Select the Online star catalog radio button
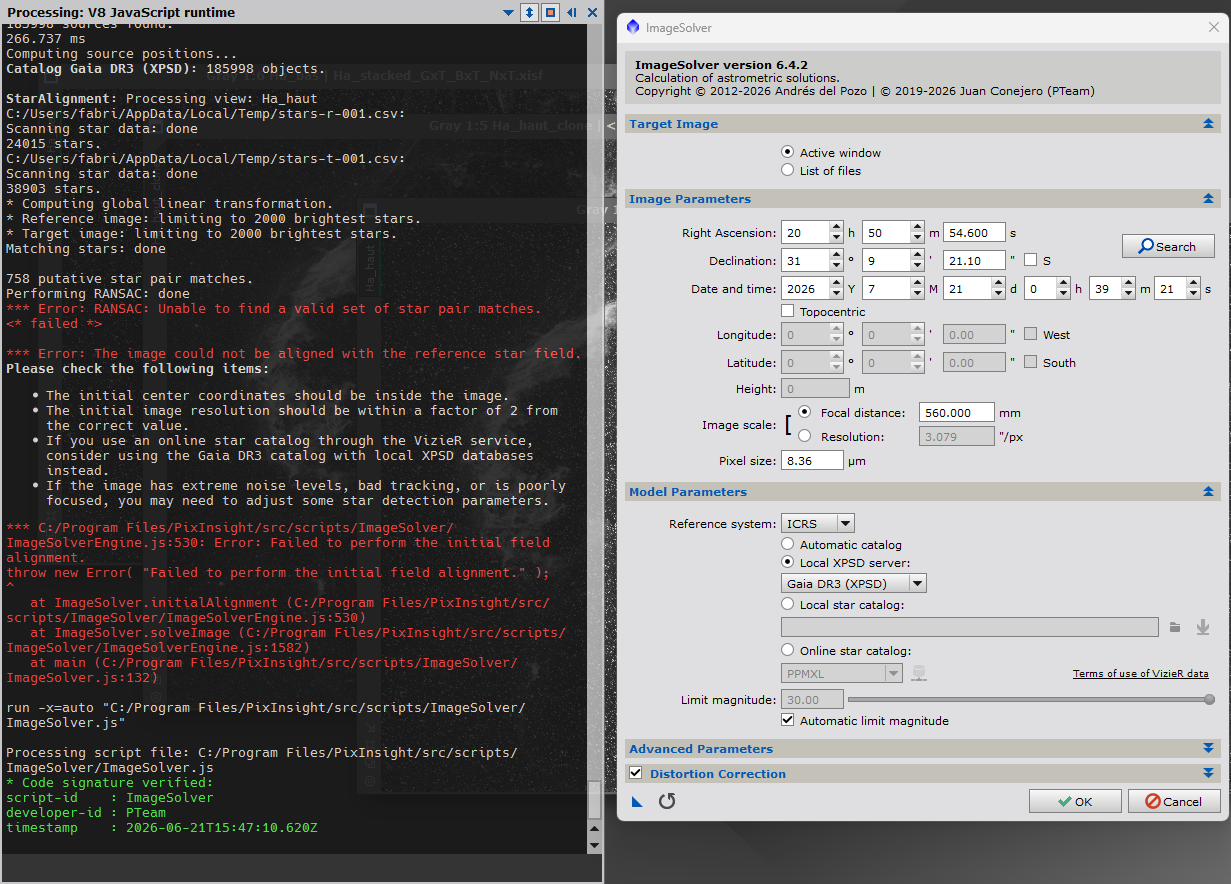 point(788,651)
